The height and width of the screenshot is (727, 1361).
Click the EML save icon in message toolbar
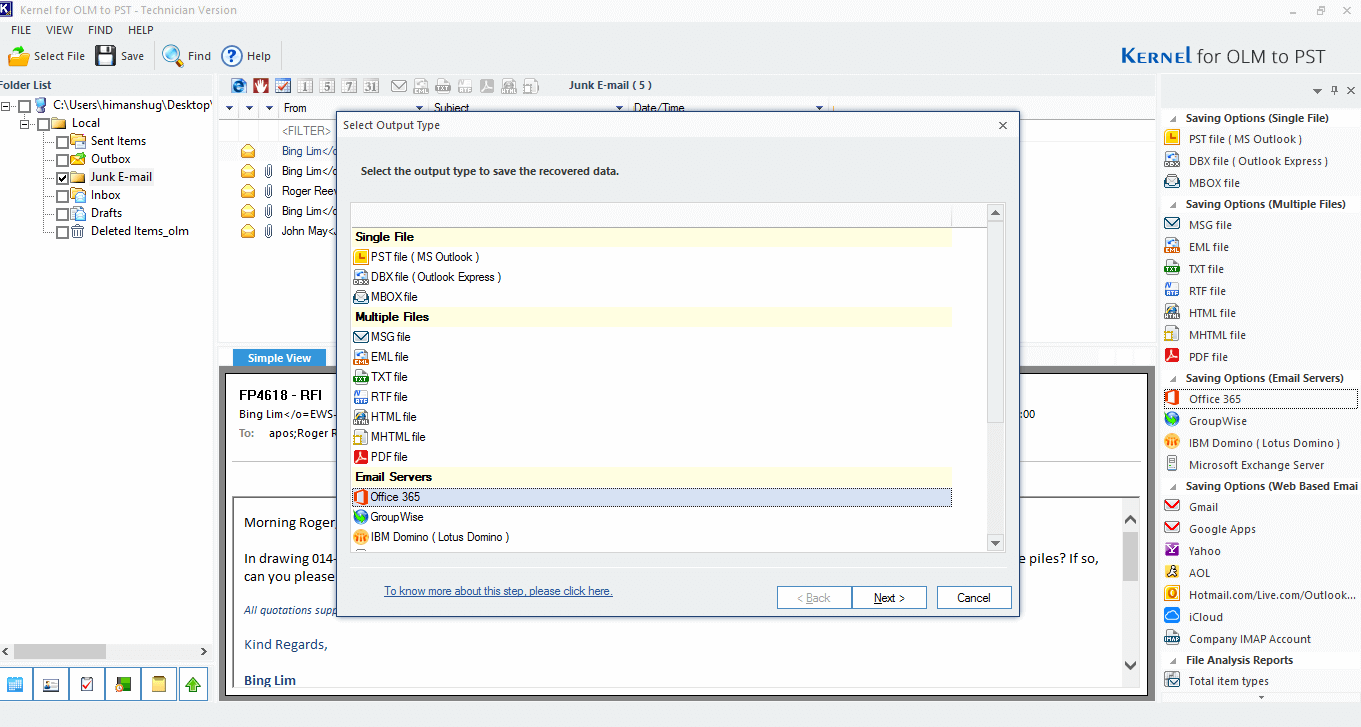pos(421,86)
